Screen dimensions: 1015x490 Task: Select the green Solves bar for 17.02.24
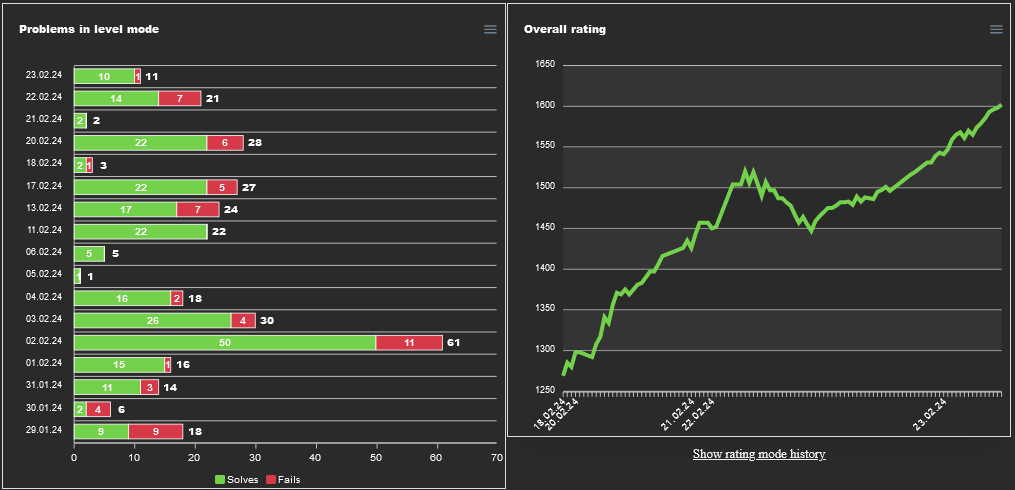click(x=141, y=187)
